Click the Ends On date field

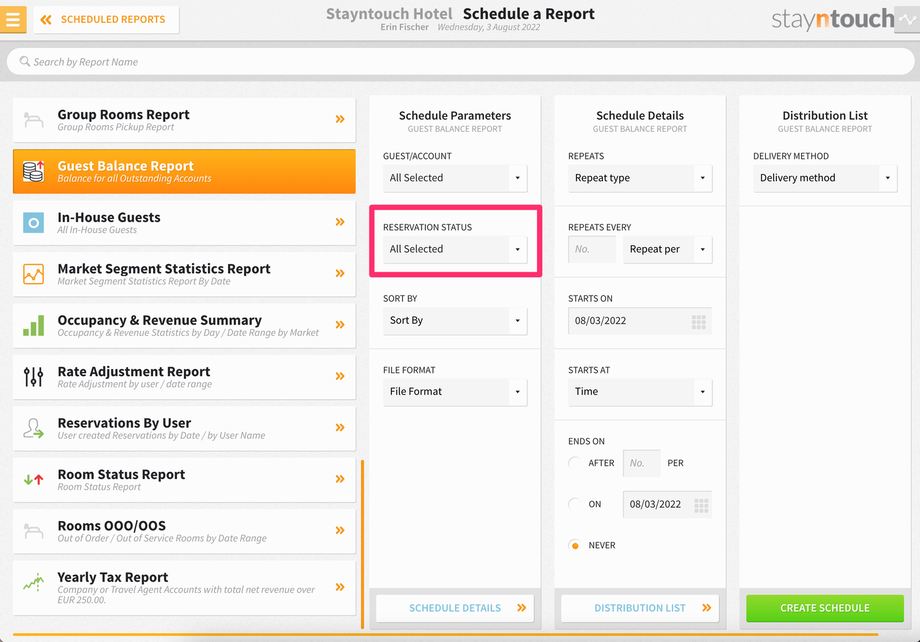pos(667,504)
